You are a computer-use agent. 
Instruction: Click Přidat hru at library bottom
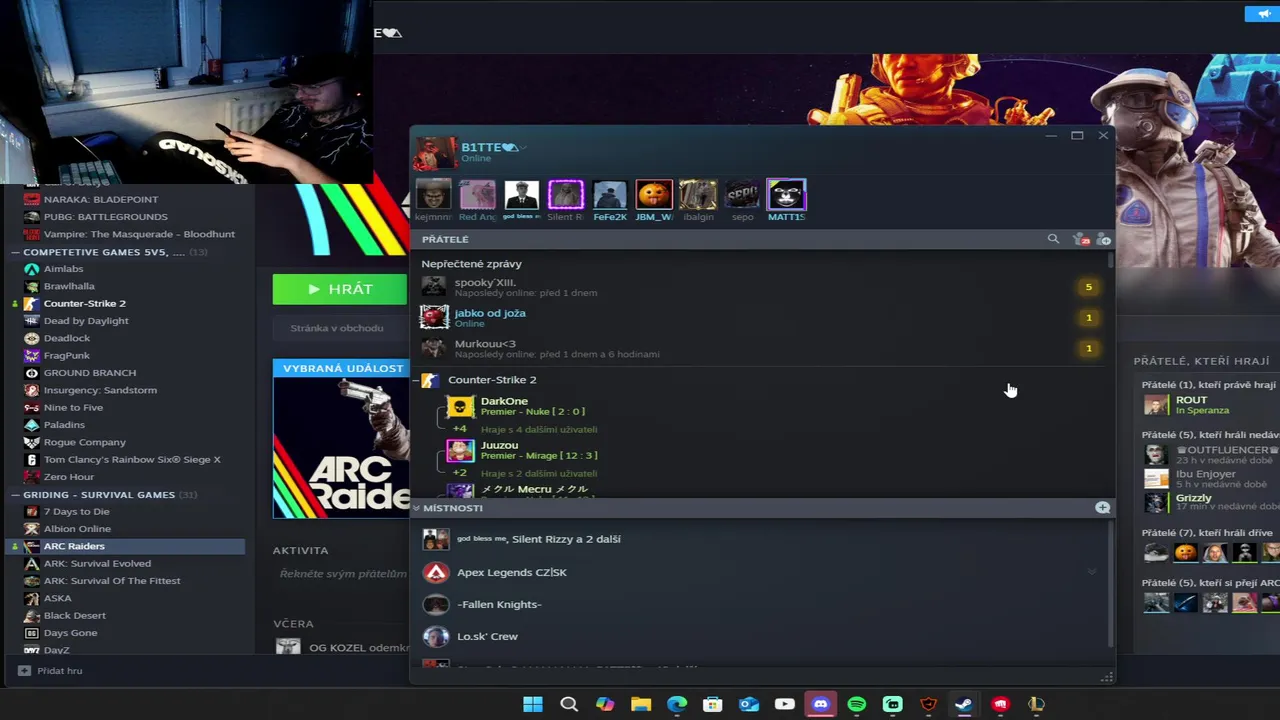click(x=52, y=670)
